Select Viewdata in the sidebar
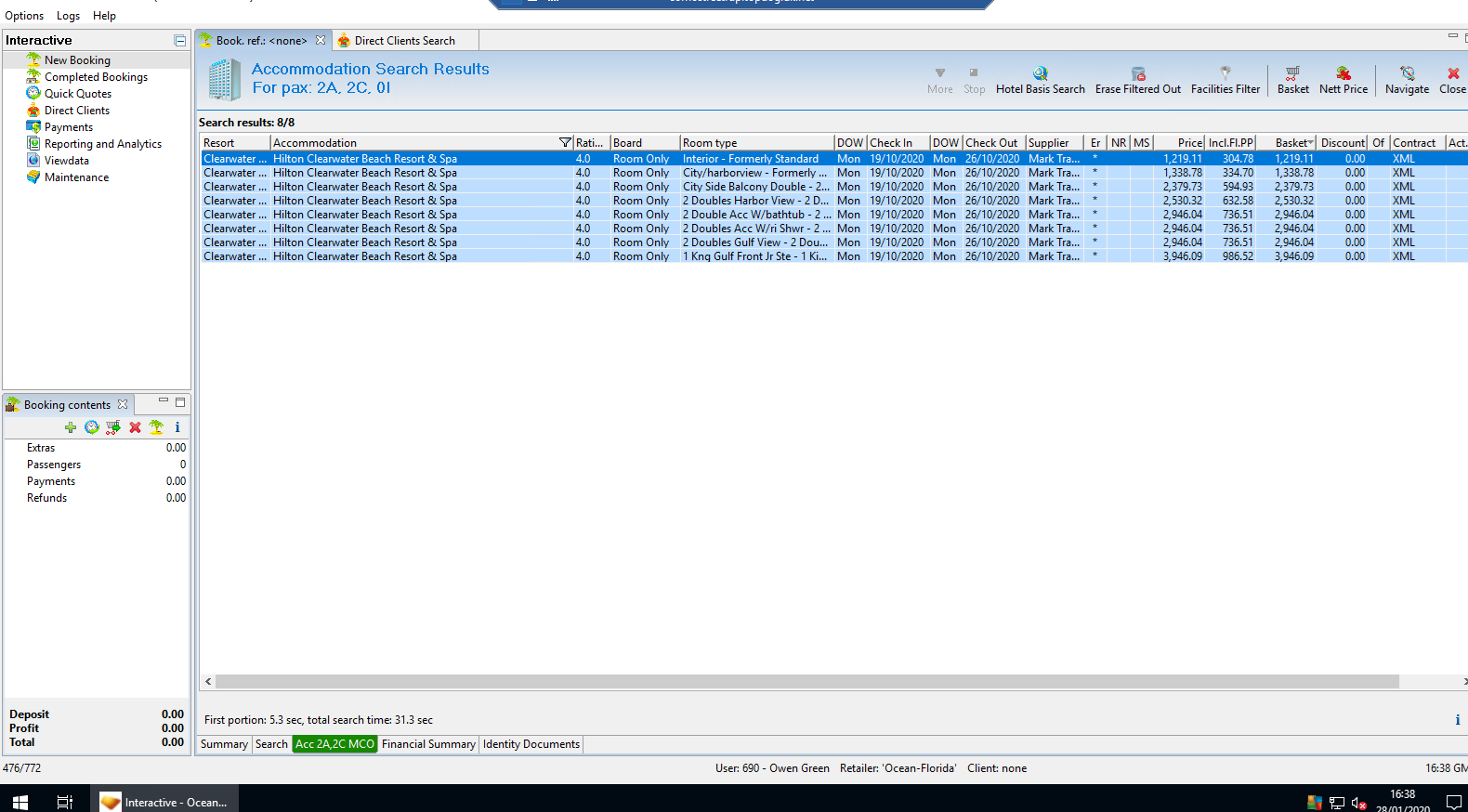Screen dimensions: 1468x812 pyautogui.click(x=67, y=161)
